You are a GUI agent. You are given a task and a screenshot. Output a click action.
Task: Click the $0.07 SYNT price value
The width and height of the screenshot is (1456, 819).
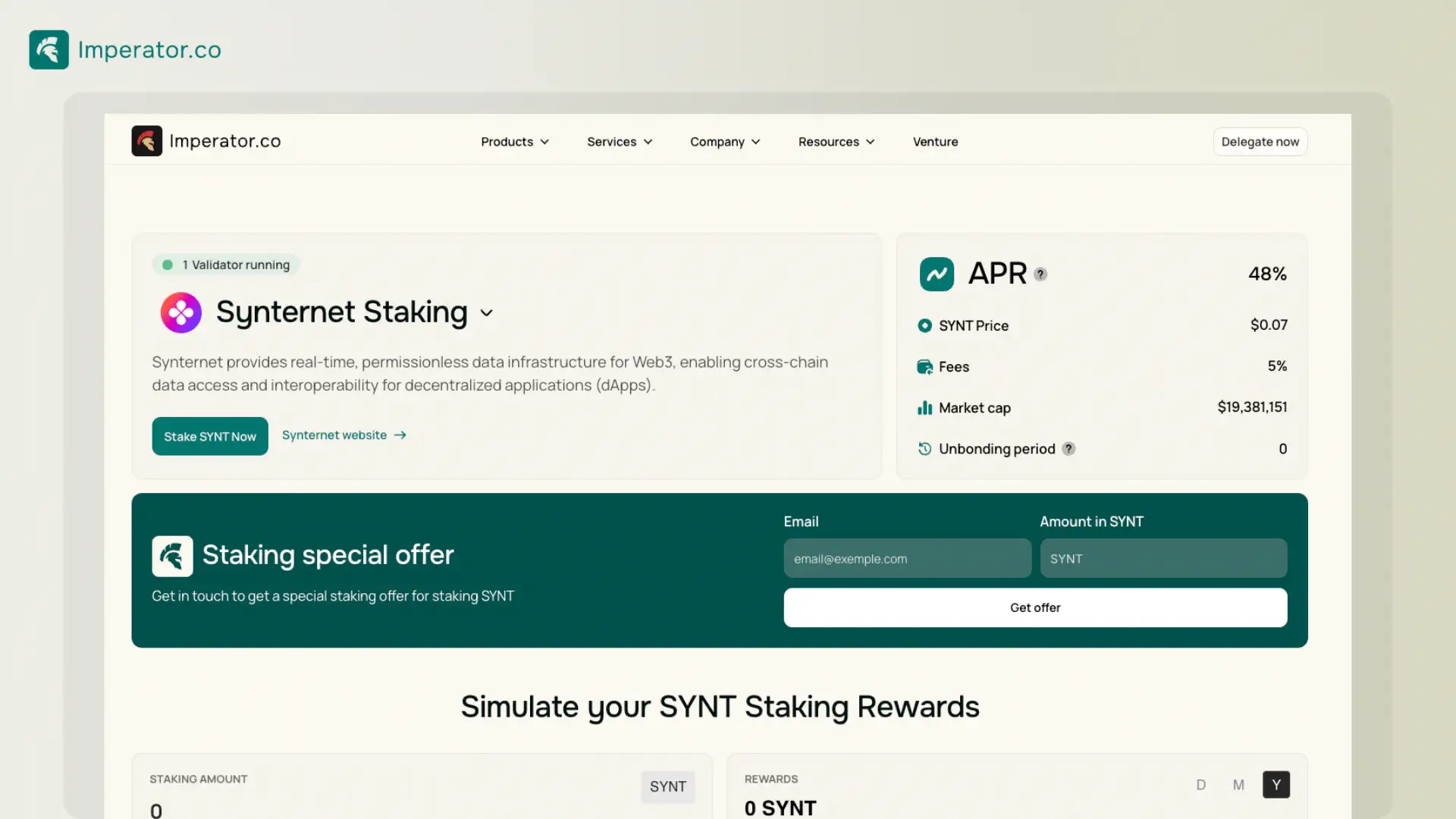coord(1269,325)
